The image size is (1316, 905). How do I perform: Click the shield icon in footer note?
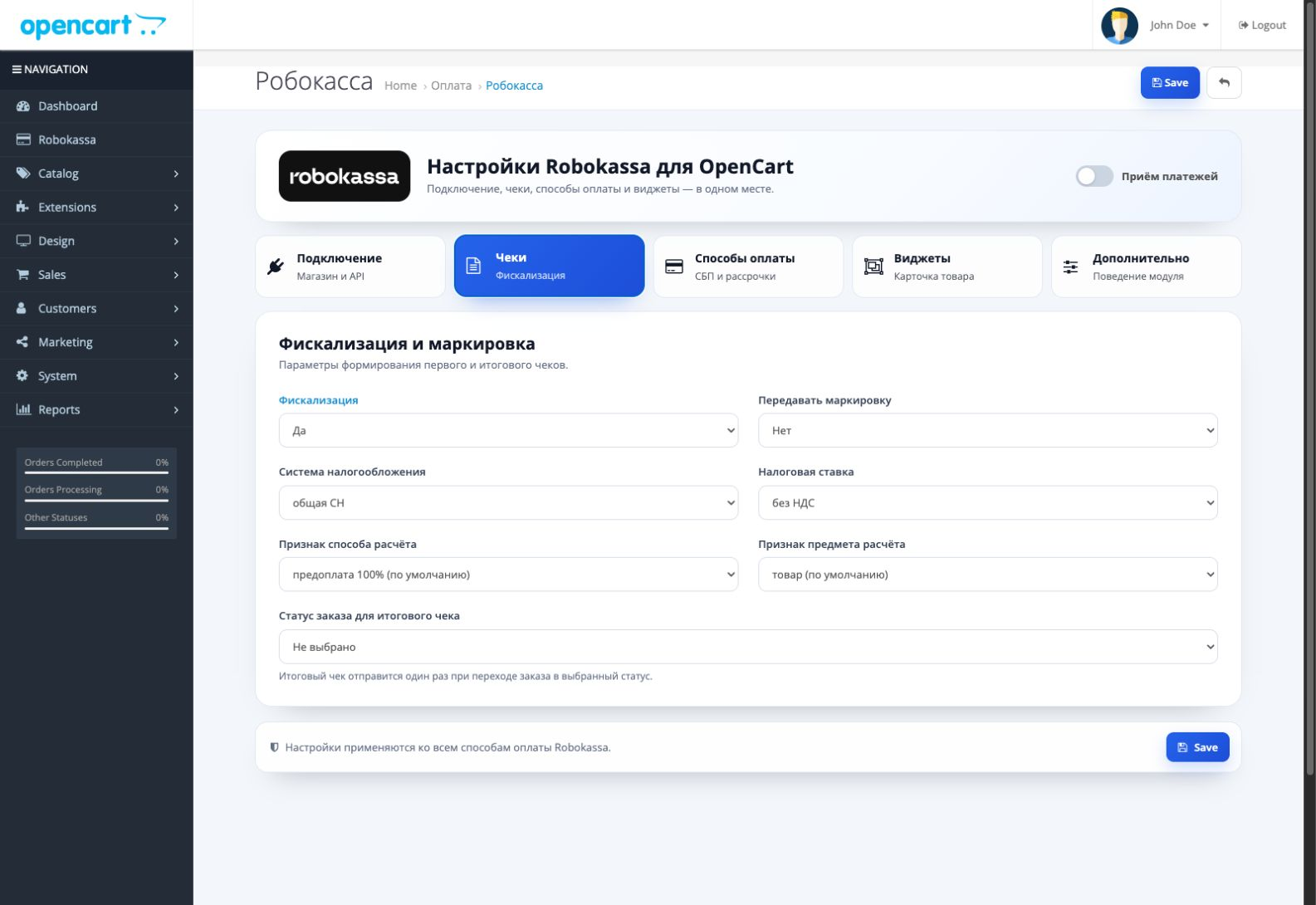pos(275,747)
